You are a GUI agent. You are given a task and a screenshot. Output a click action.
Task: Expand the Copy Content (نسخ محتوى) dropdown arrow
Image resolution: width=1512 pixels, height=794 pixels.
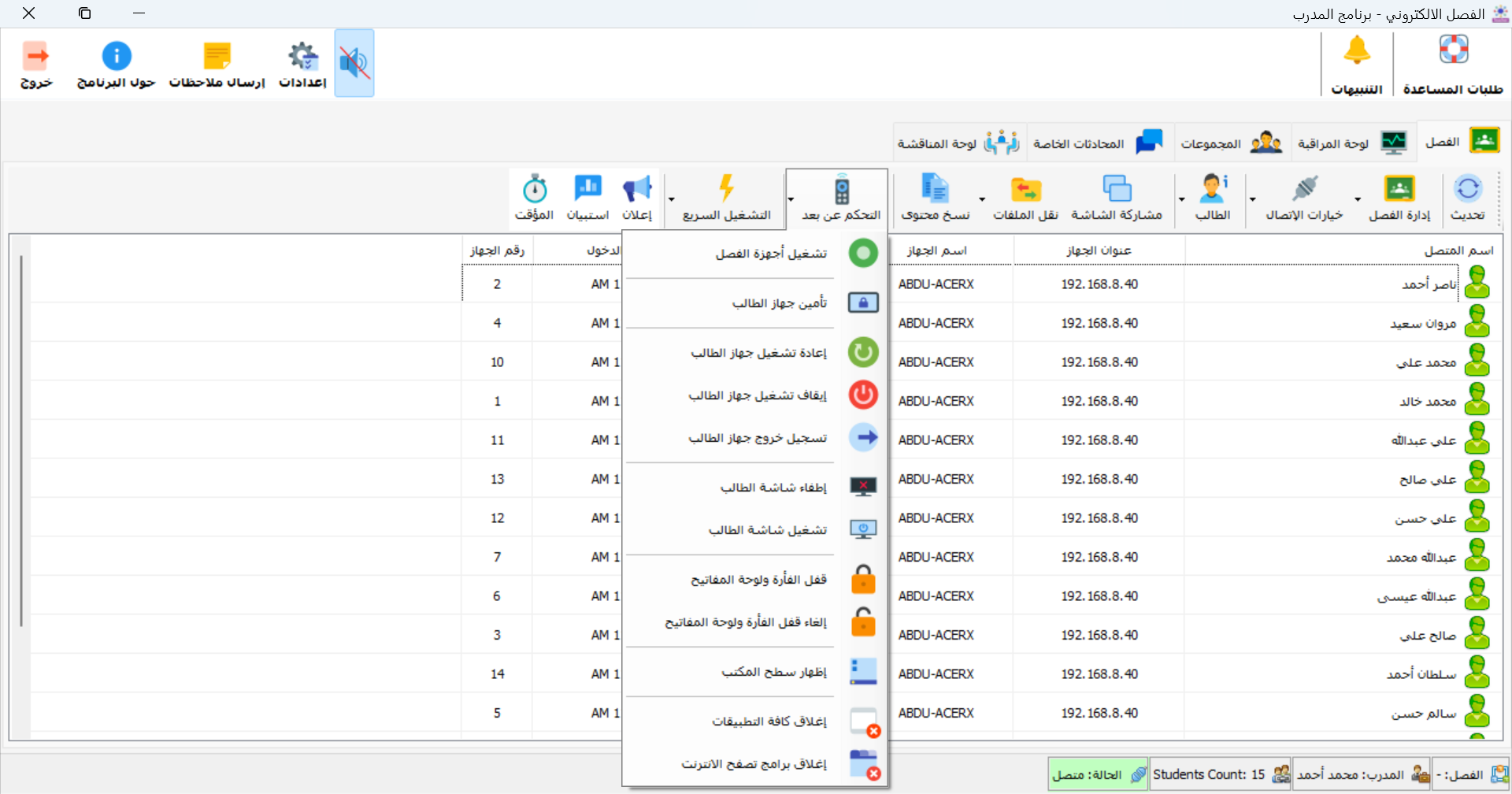tap(982, 200)
